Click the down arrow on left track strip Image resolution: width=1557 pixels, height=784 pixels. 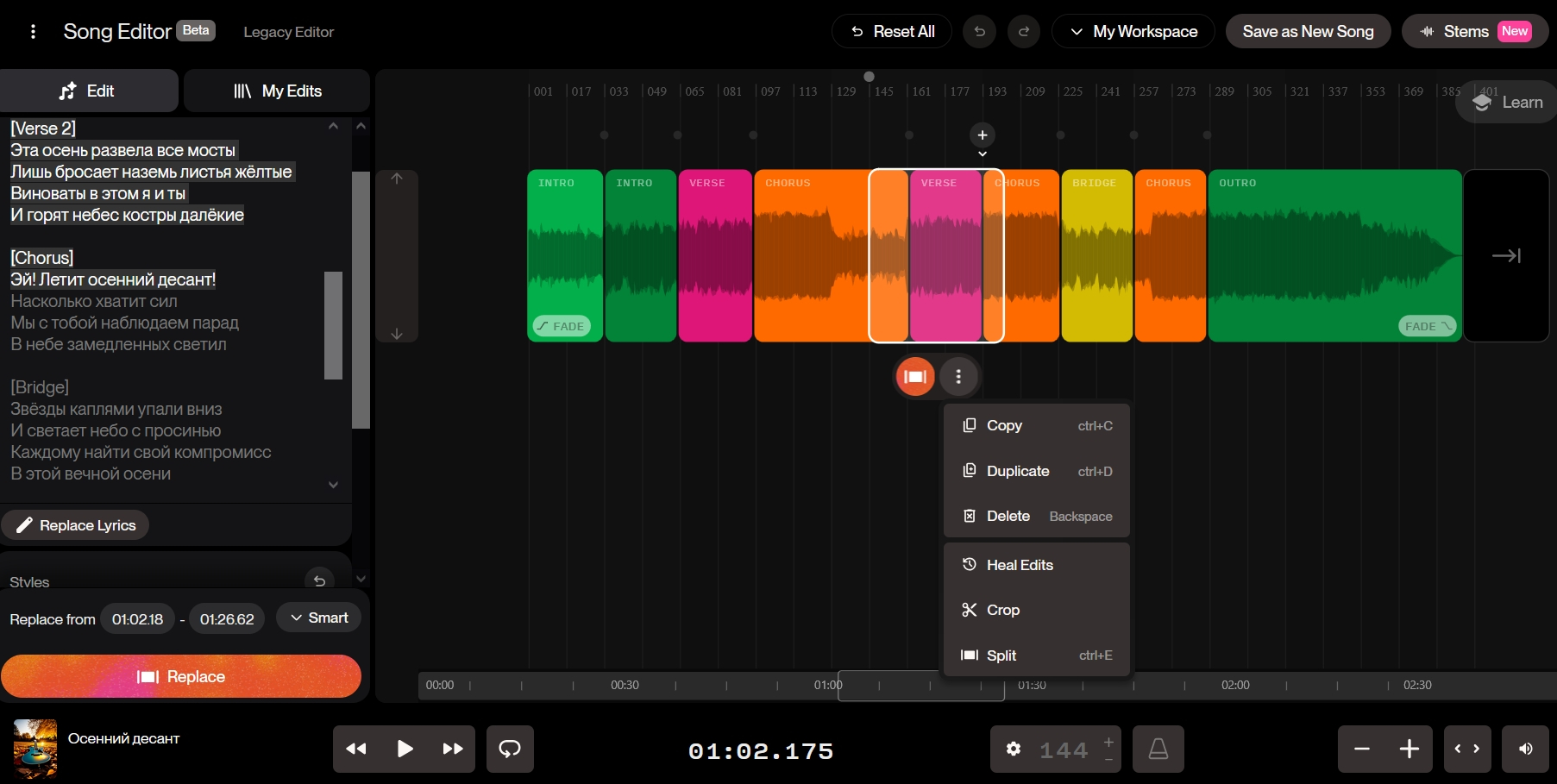(x=397, y=334)
